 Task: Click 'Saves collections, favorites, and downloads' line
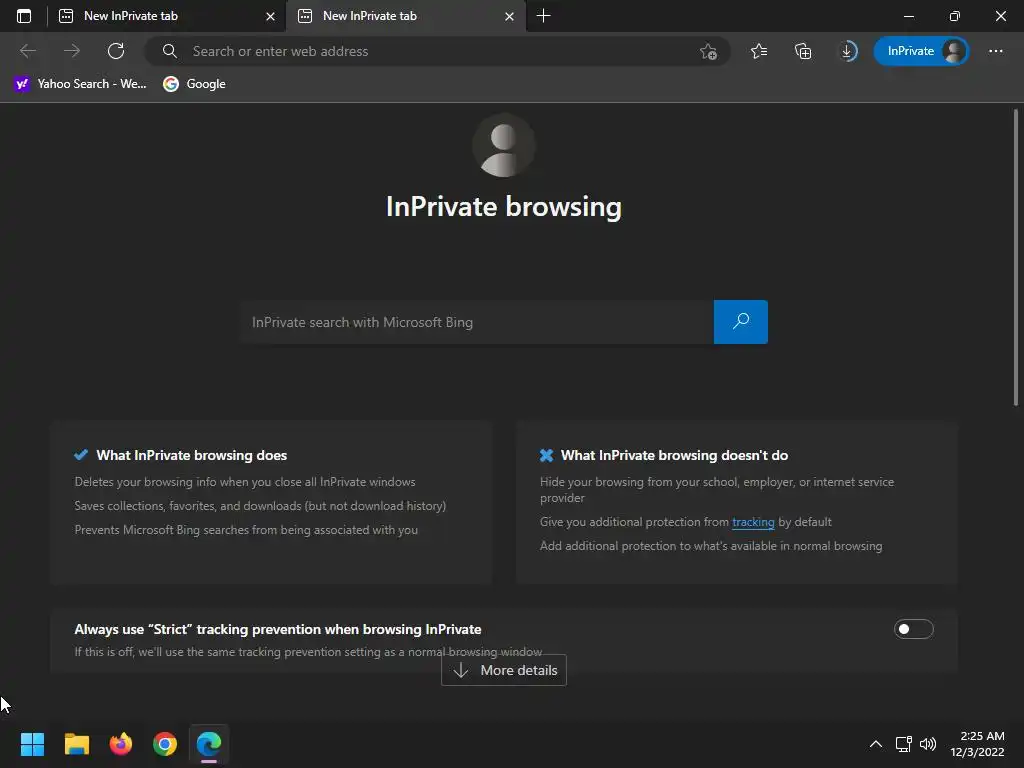tap(260, 506)
